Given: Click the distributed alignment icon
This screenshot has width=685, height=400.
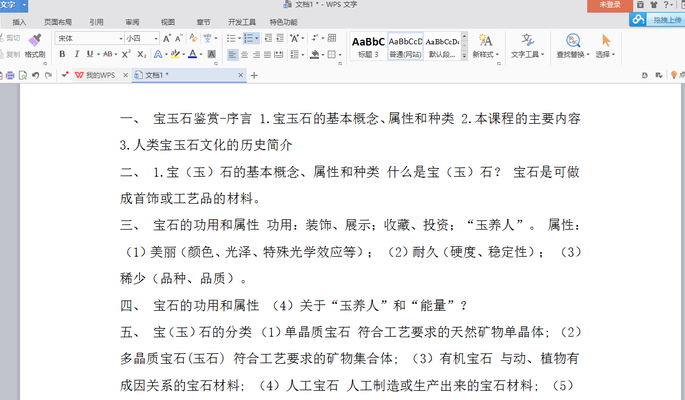Looking at the screenshot, I should click(279, 55).
